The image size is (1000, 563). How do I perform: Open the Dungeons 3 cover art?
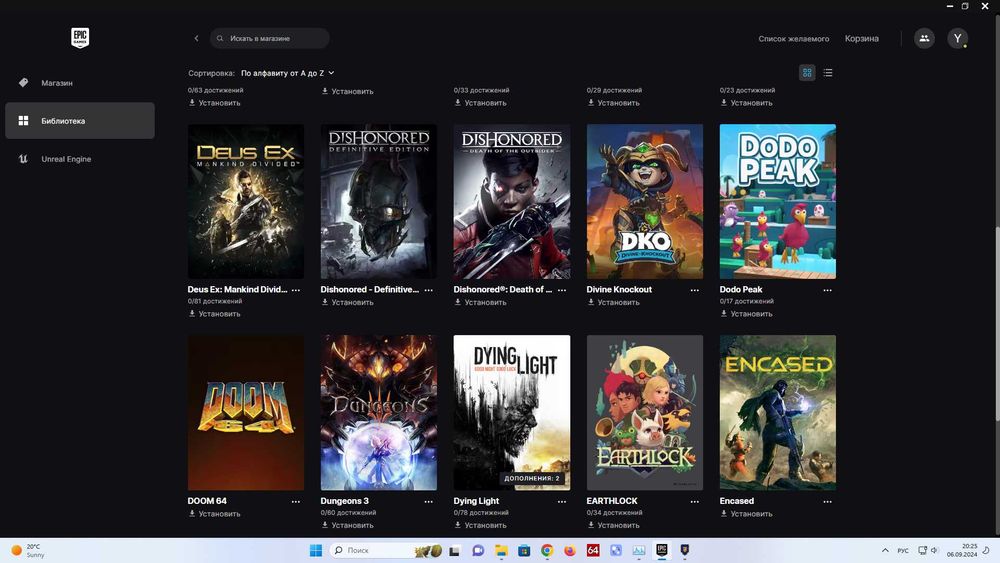[x=379, y=413]
